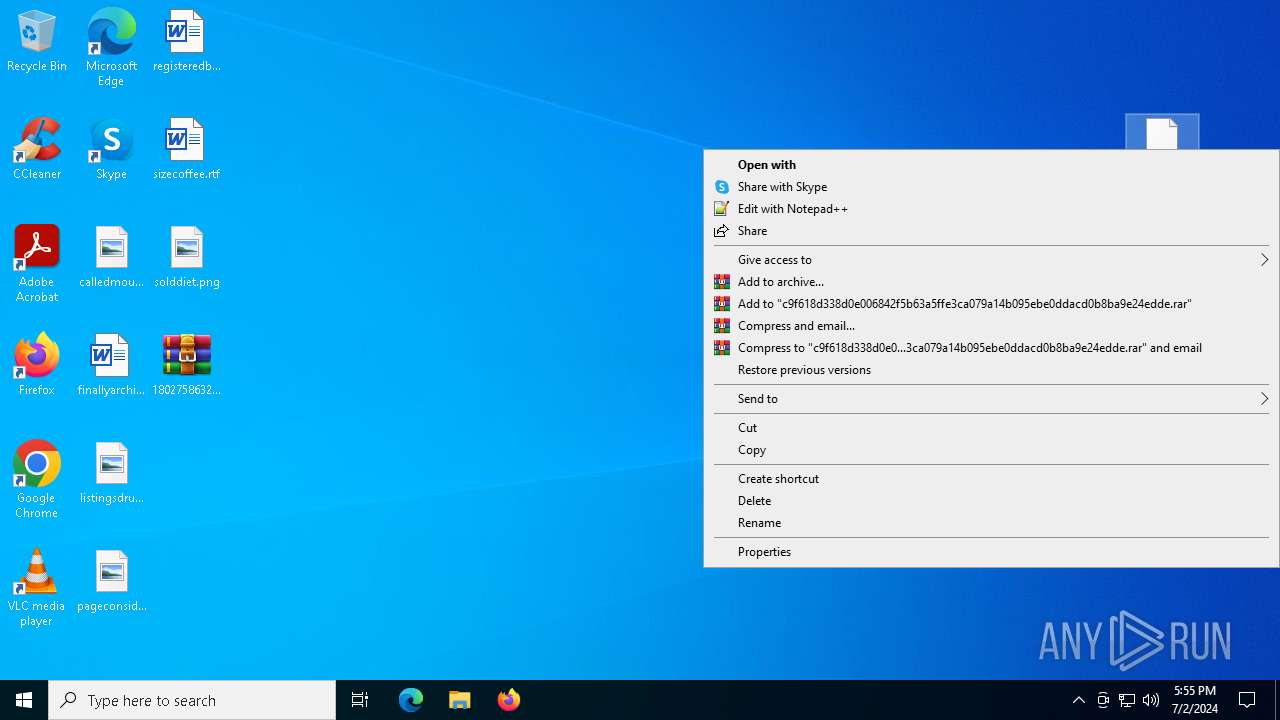Select the CCleaner desktop shortcut
Viewport: 1280px width, 720px height.
(x=37, y=149)
